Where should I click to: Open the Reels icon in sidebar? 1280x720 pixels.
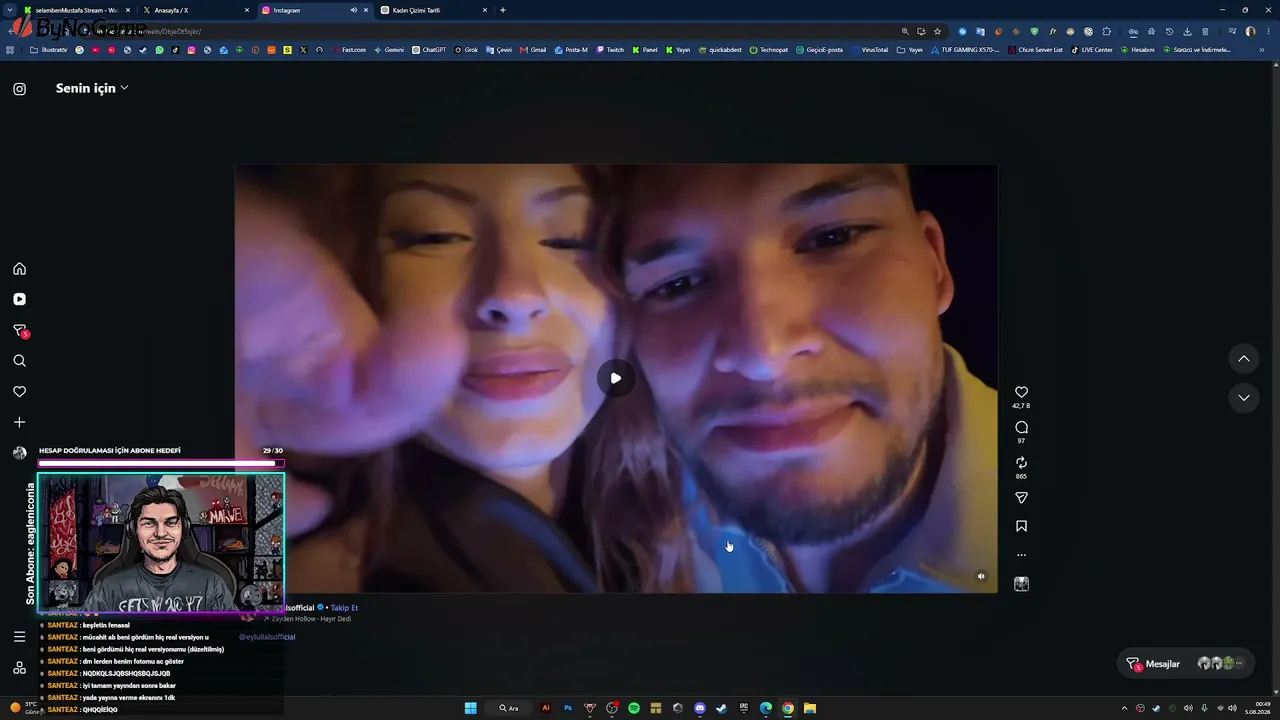tap(19, 299)
